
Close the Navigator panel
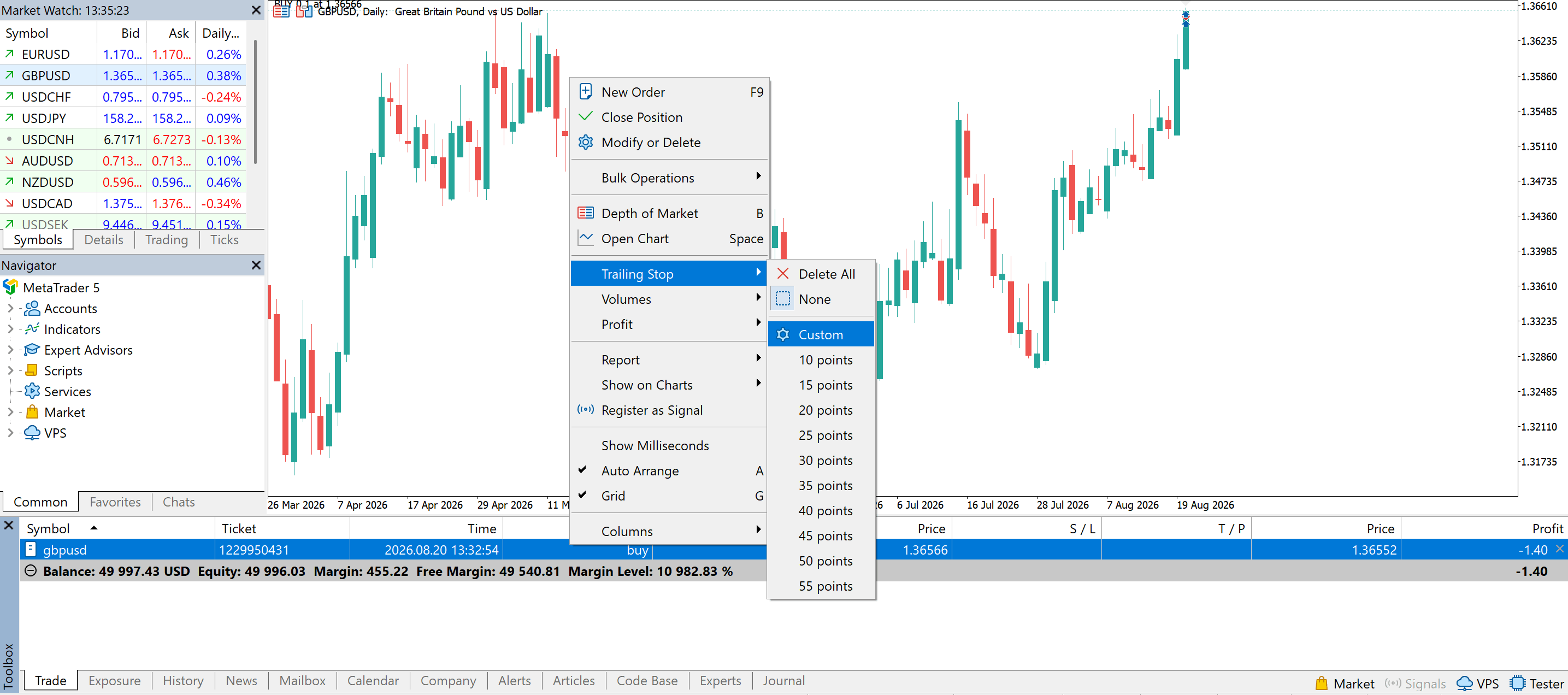pos(256,265)
